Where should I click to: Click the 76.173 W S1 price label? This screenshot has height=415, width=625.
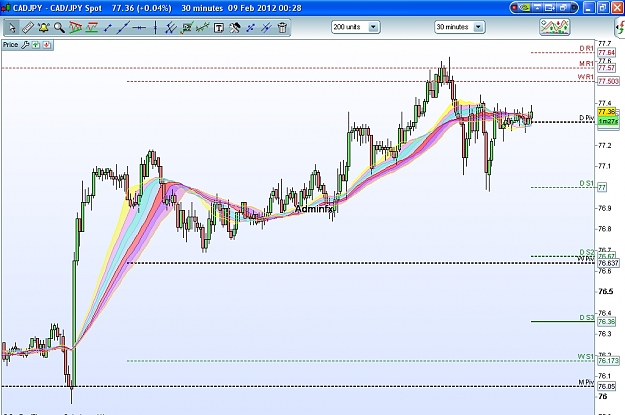coord(608,361)
